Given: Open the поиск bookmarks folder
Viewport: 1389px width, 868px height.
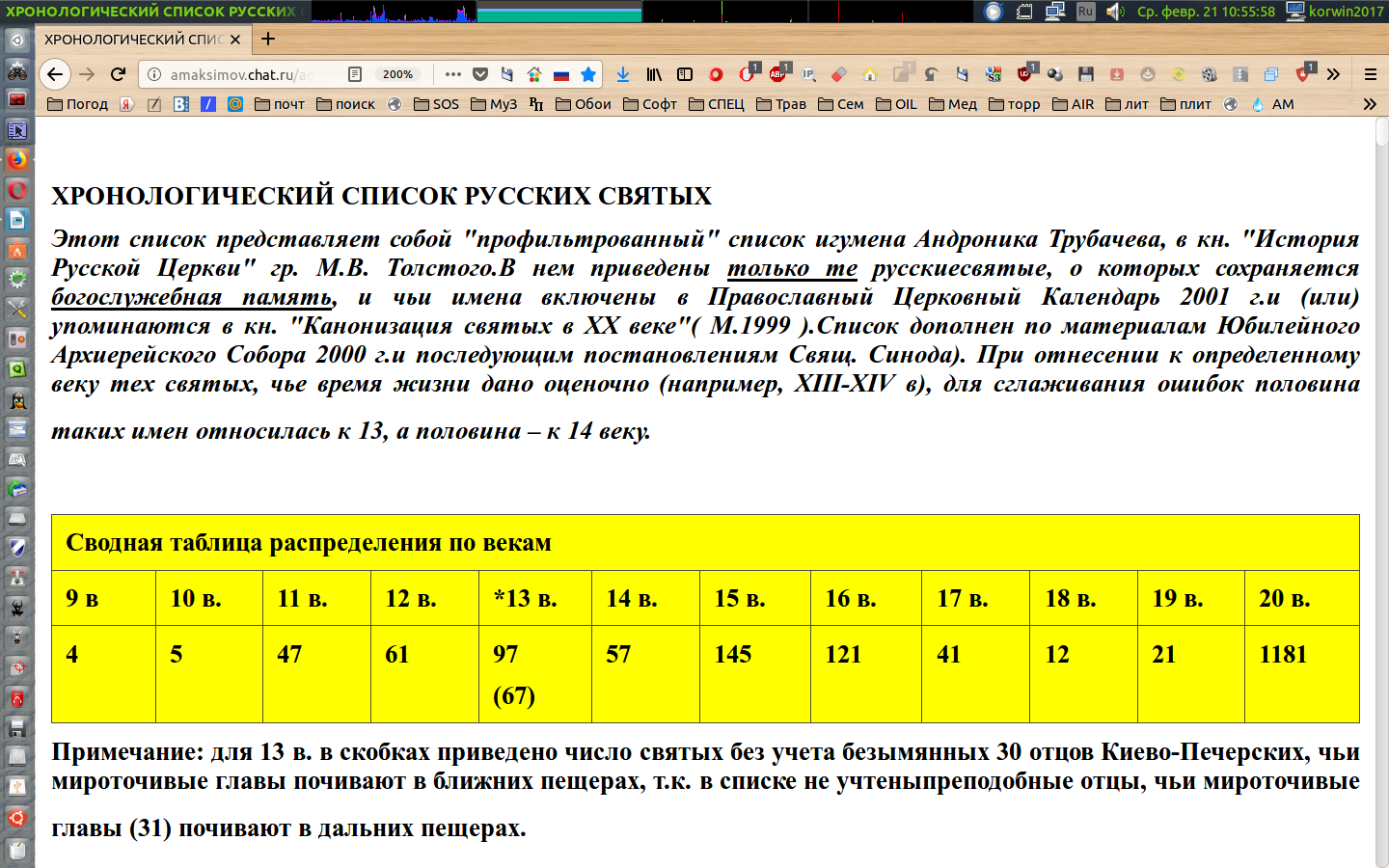Looking at the screenshot, I should pos(345,104).
